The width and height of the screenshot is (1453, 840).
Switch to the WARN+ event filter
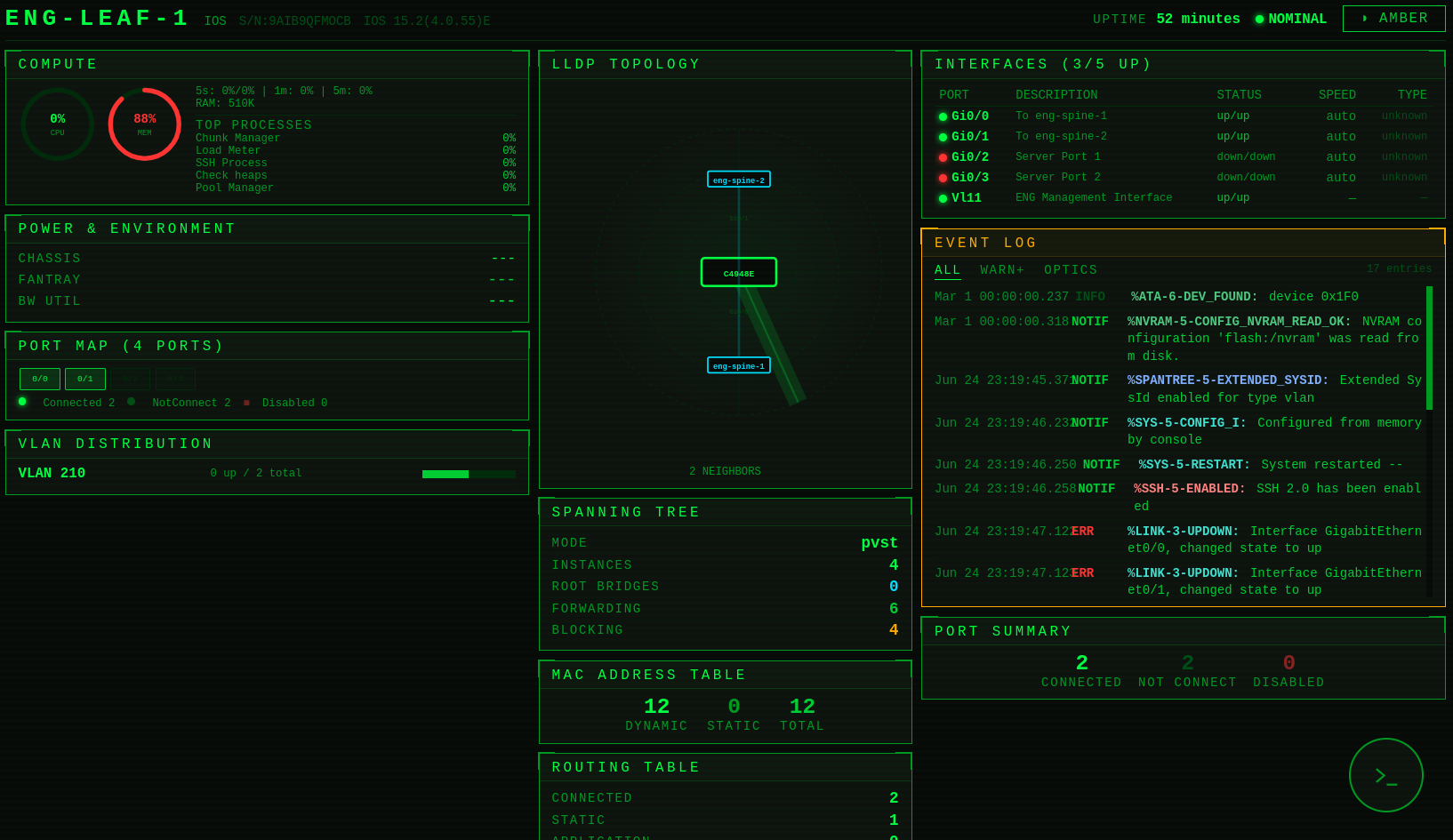[x=1002, y=270]
